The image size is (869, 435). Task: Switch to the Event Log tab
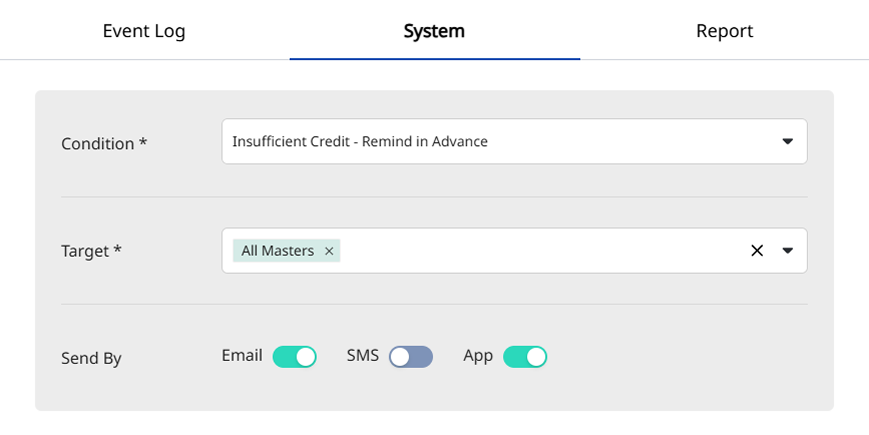click(144, 31)
